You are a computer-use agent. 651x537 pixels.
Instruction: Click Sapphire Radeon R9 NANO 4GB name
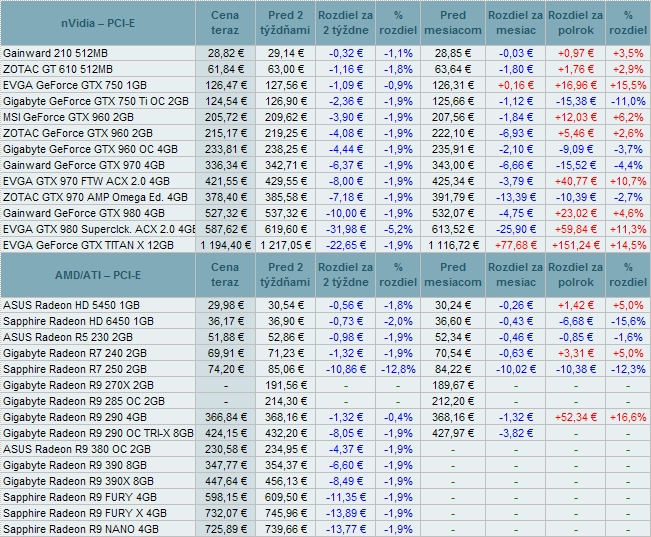pyautogui.click(x=81, y=529)
